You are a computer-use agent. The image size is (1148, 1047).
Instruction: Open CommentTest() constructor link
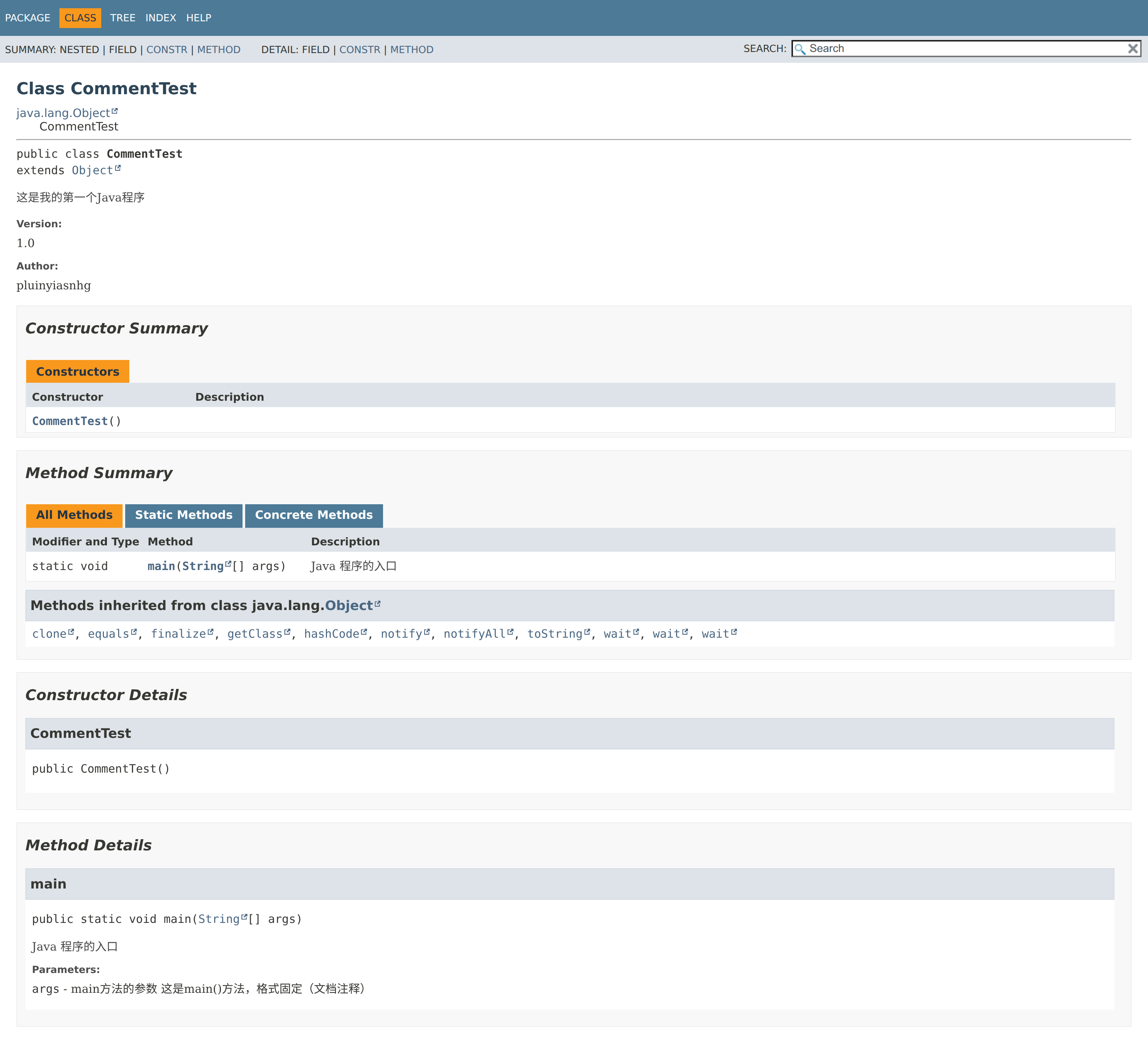(x=70, y=421)
